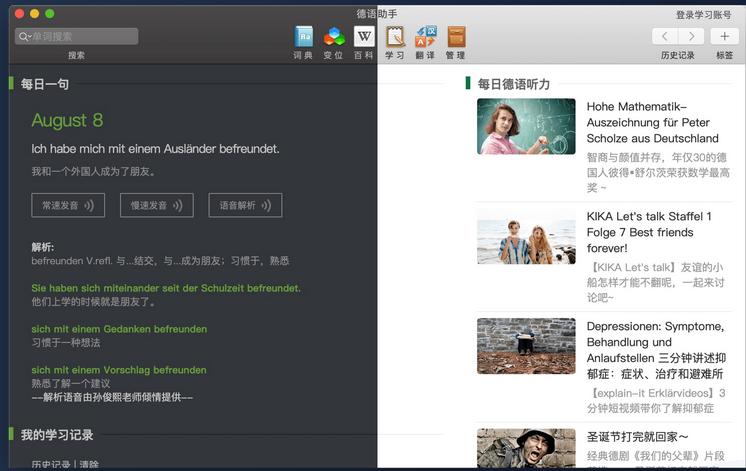Screen dimensions: 746x471
Task: Click the magnifier dropdown in search box
Action: click(x=24, y=36)
